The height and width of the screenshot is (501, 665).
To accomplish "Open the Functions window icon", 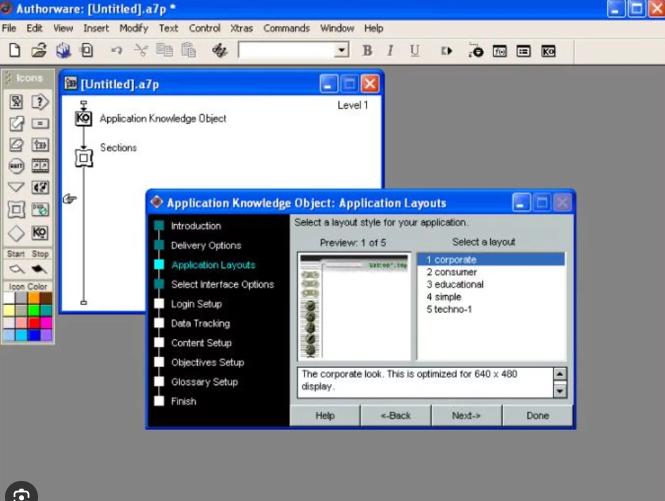I will [x=500, y=51].
